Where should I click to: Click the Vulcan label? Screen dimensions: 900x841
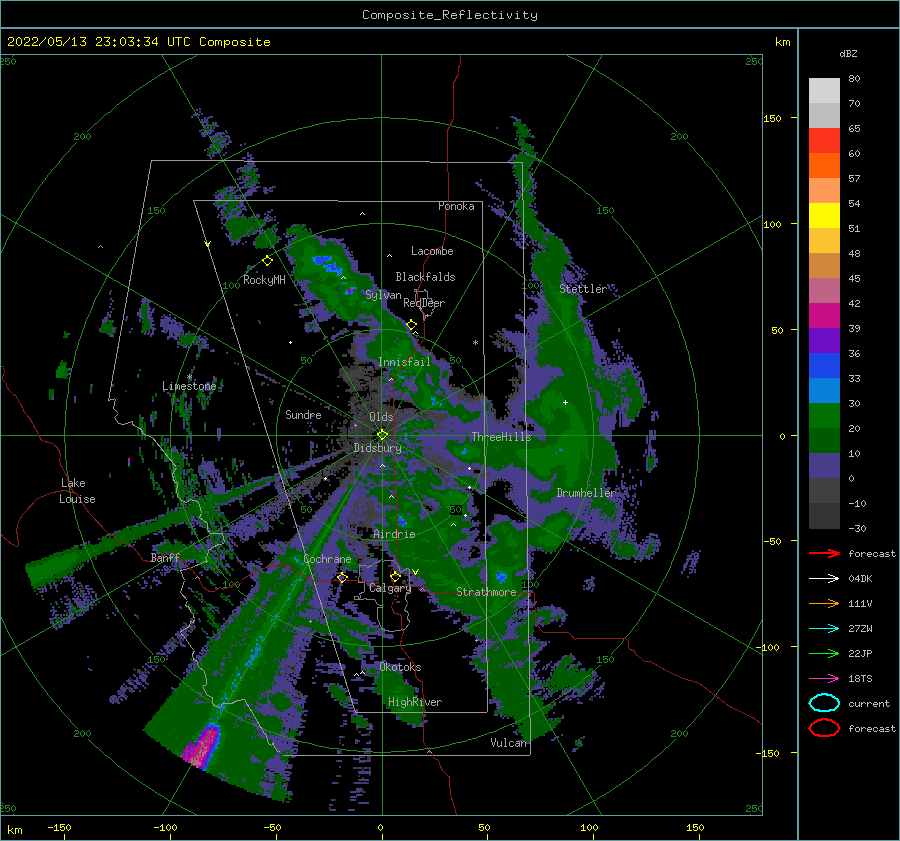(509, 742)
